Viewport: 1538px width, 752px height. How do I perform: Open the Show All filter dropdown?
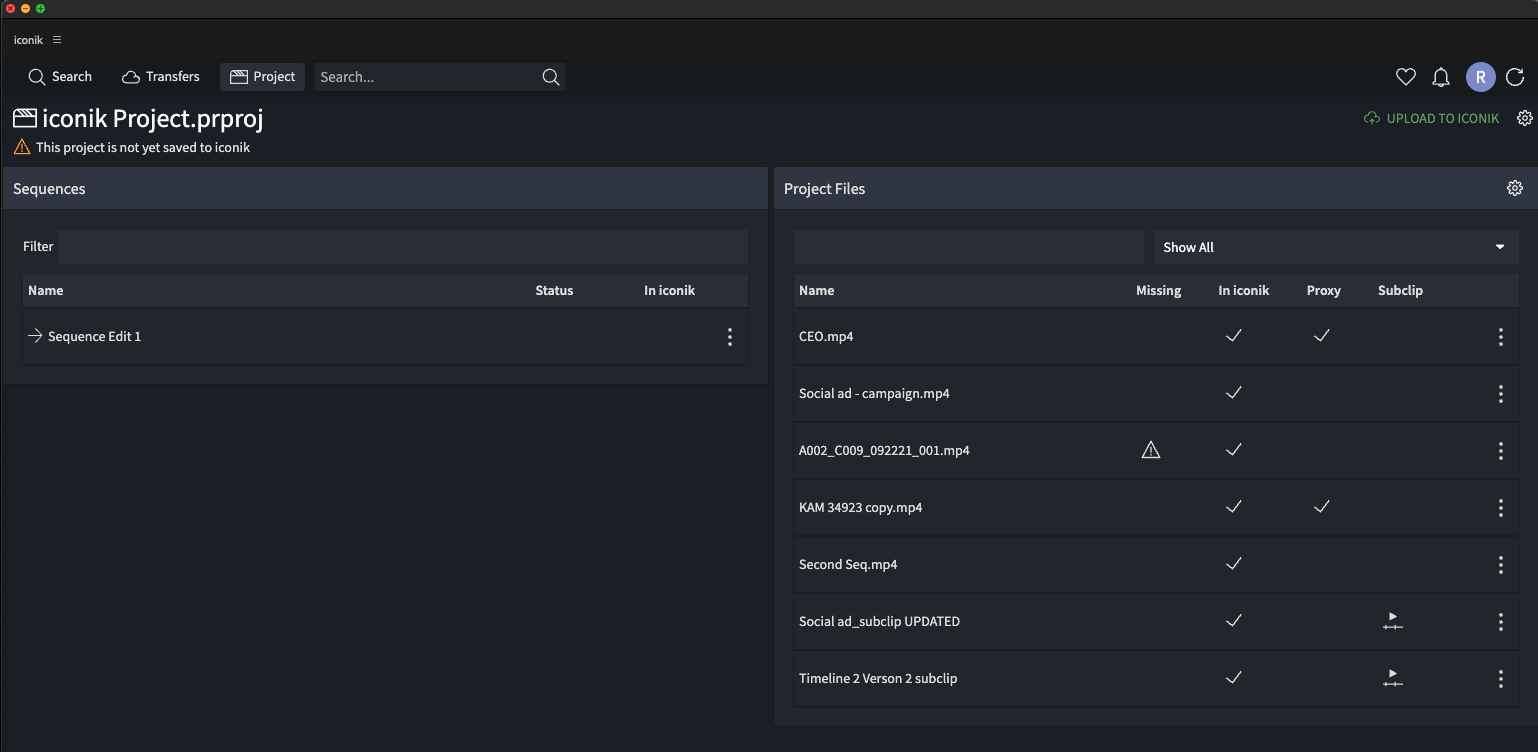point(1335,247)
